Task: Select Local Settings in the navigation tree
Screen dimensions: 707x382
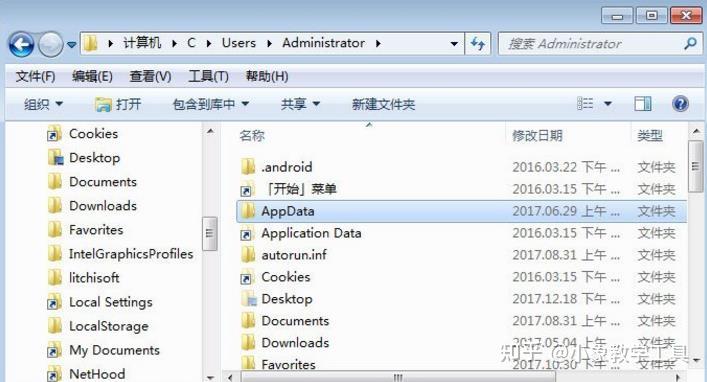Action: [110, 302]
